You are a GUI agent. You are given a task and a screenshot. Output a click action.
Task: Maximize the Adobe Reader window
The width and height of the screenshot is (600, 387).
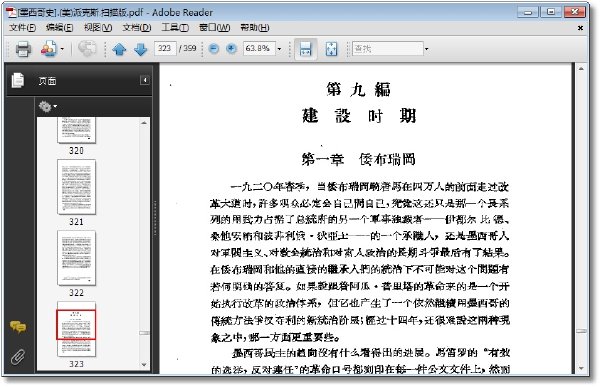click(x=551, y=12)
